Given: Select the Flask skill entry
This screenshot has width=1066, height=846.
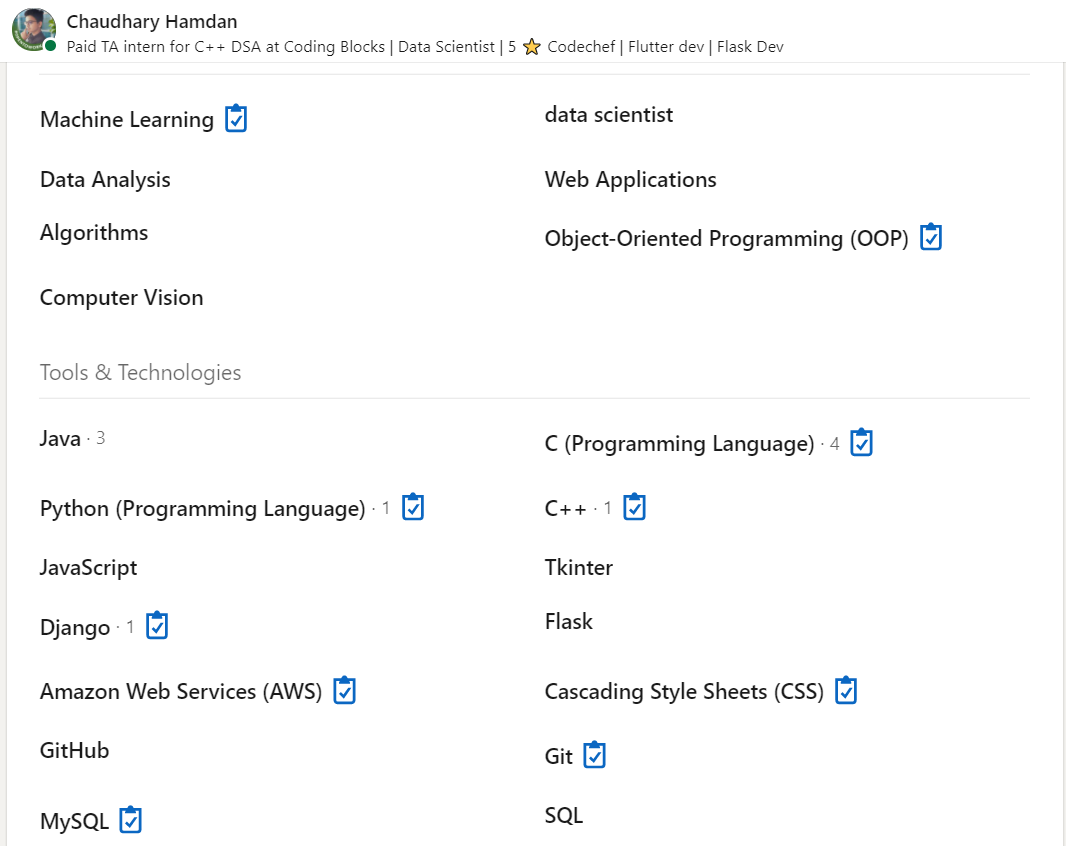Looking at the screenshot, I should (569, 621).
